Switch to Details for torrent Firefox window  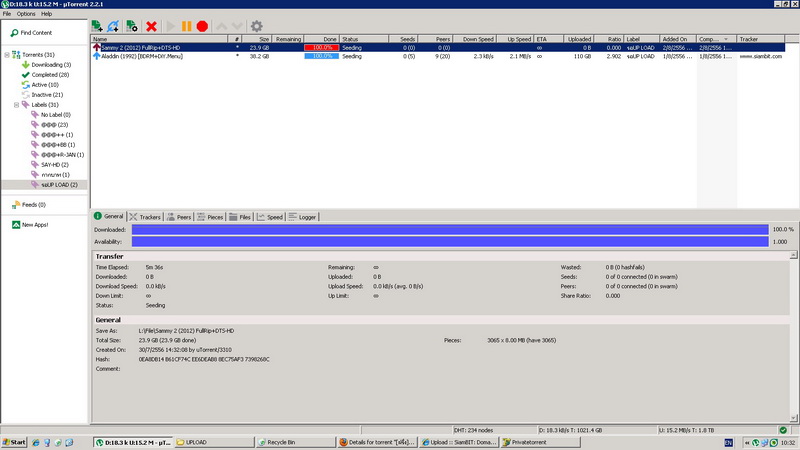(x=378, y=442)
